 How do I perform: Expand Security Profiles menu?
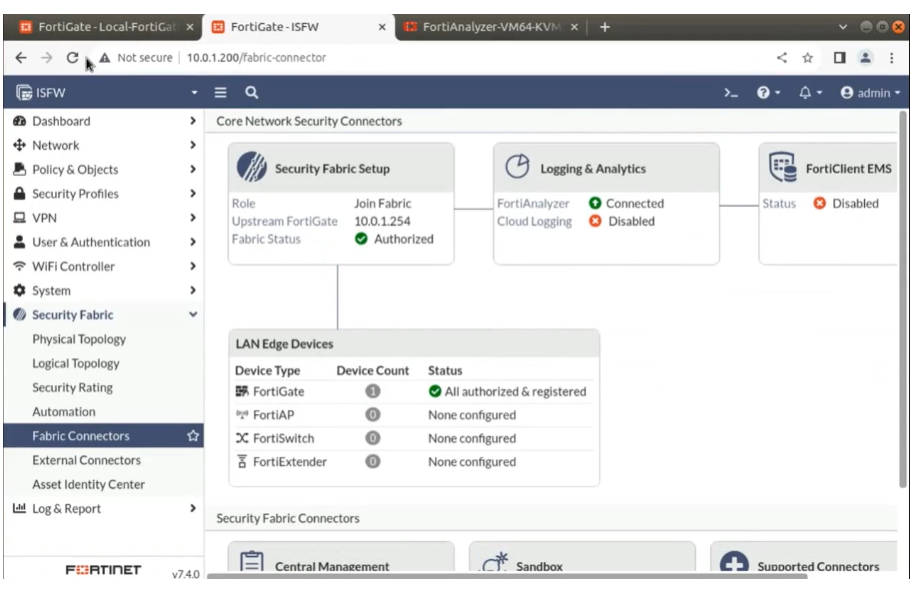click(104, 194)
